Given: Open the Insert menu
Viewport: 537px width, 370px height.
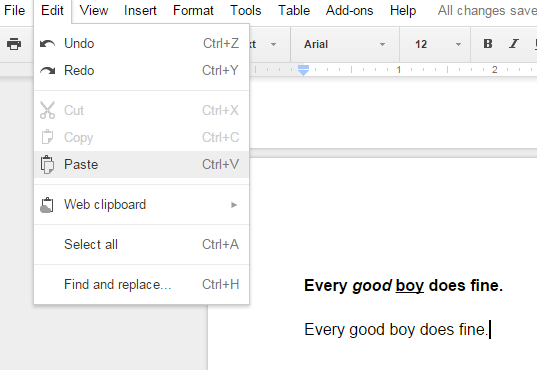Looking at the screenshot, I should pos(140,11).
